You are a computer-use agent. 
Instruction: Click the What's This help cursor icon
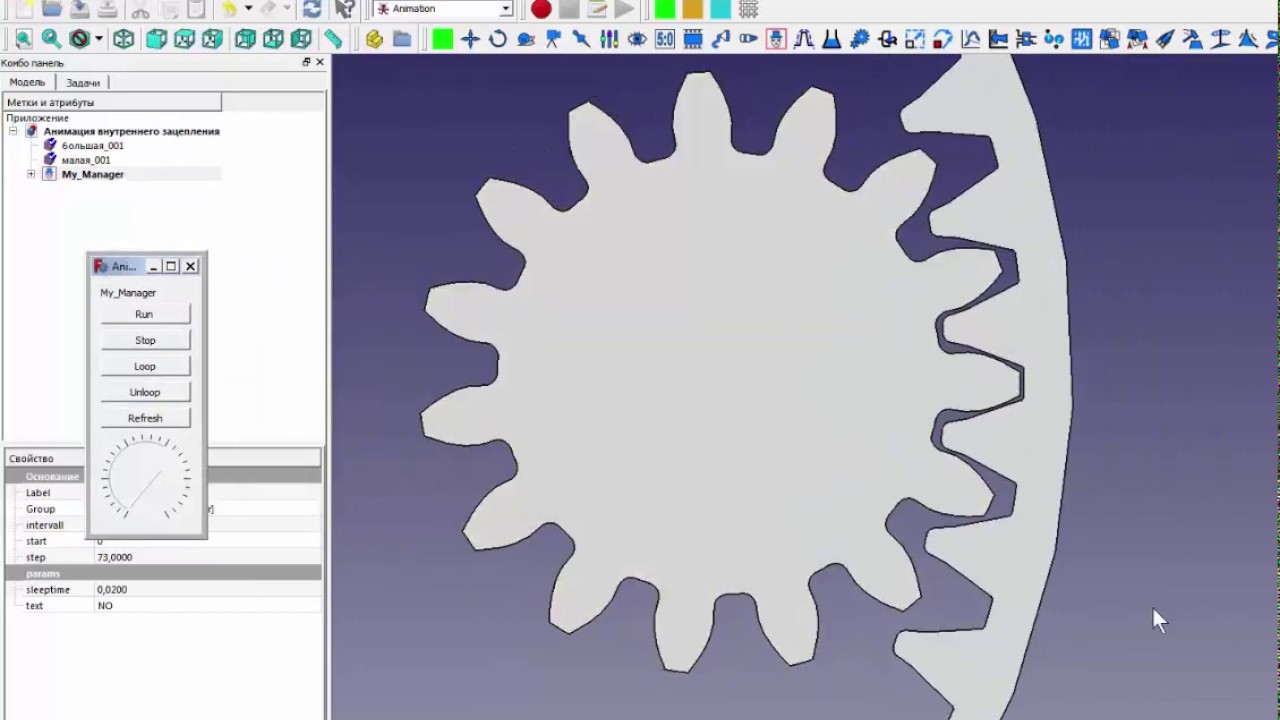click(x=343, y=9)
